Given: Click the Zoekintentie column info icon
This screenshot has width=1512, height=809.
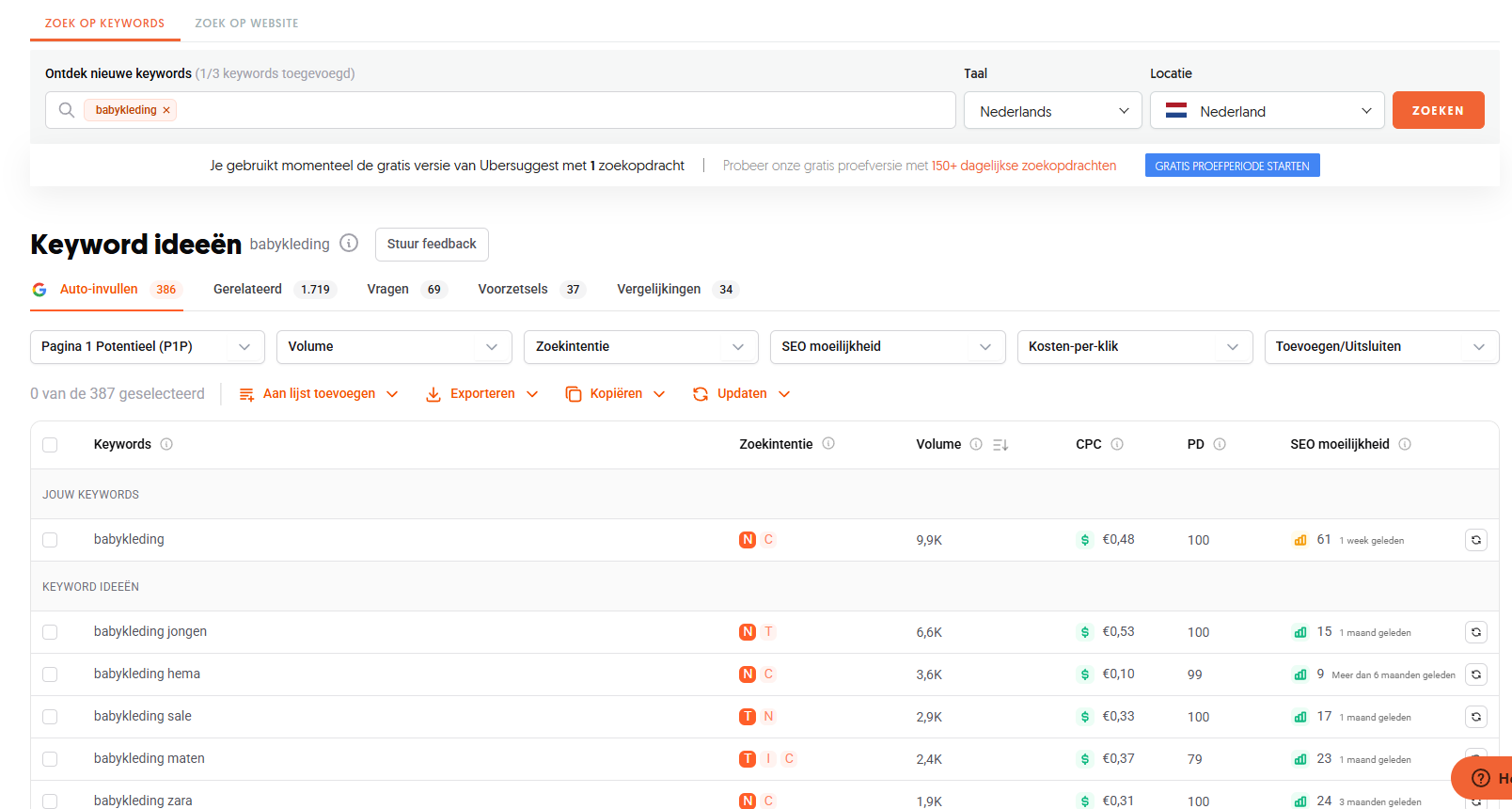Looking at the screenshot, I should click(x=828, y=443).
